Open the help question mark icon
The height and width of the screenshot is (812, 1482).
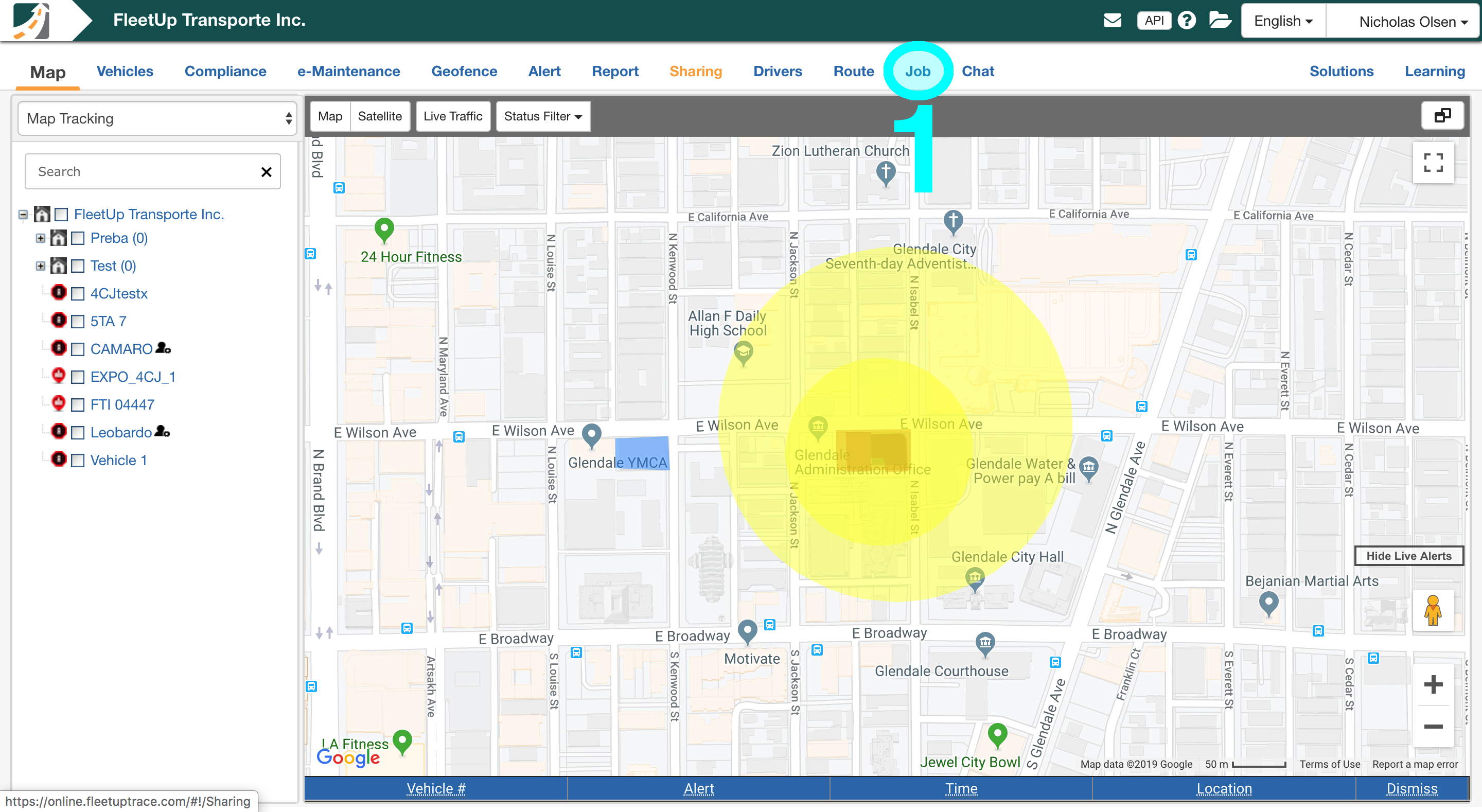[x=1186, y=21]
